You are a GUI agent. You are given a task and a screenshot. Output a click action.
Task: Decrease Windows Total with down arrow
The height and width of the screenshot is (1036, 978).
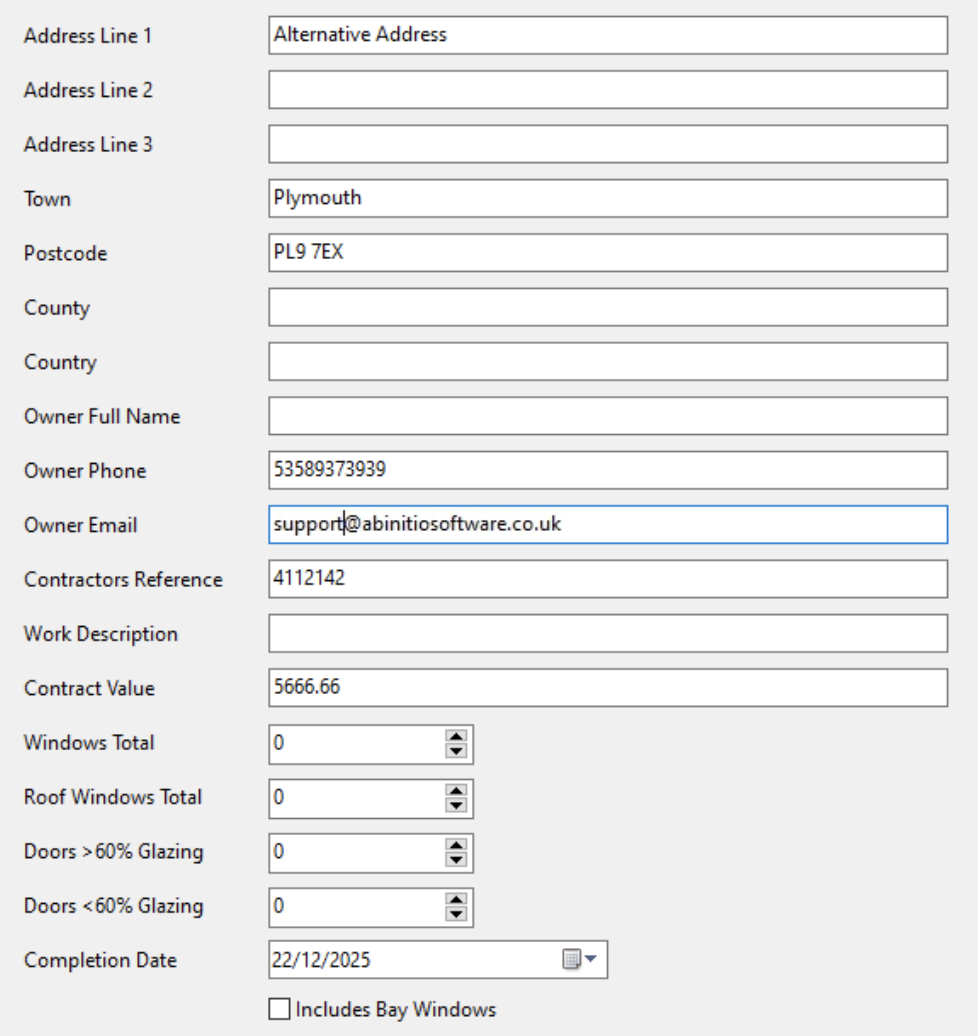pyautogui.click(x=457, y=750)
